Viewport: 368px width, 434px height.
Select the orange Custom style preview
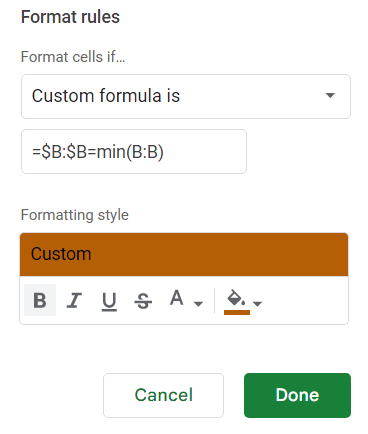click(x=184, y=254)
